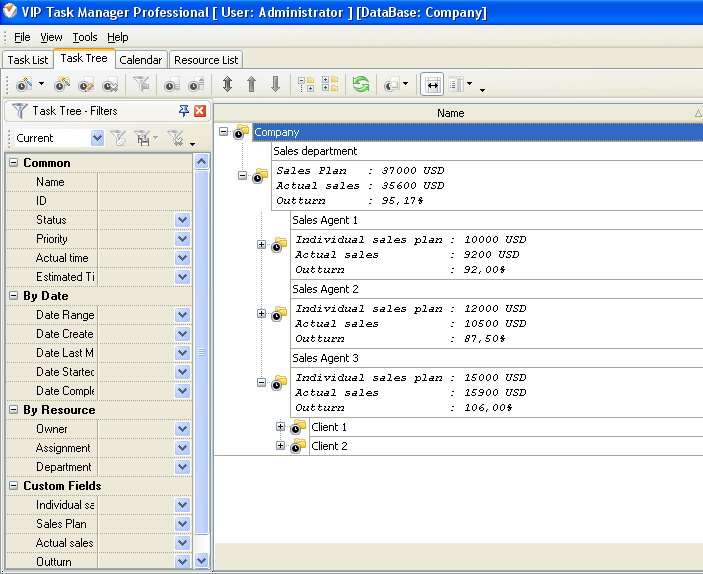
Task: Expand the Sales Agent 2 node
Action: [261, 313]
